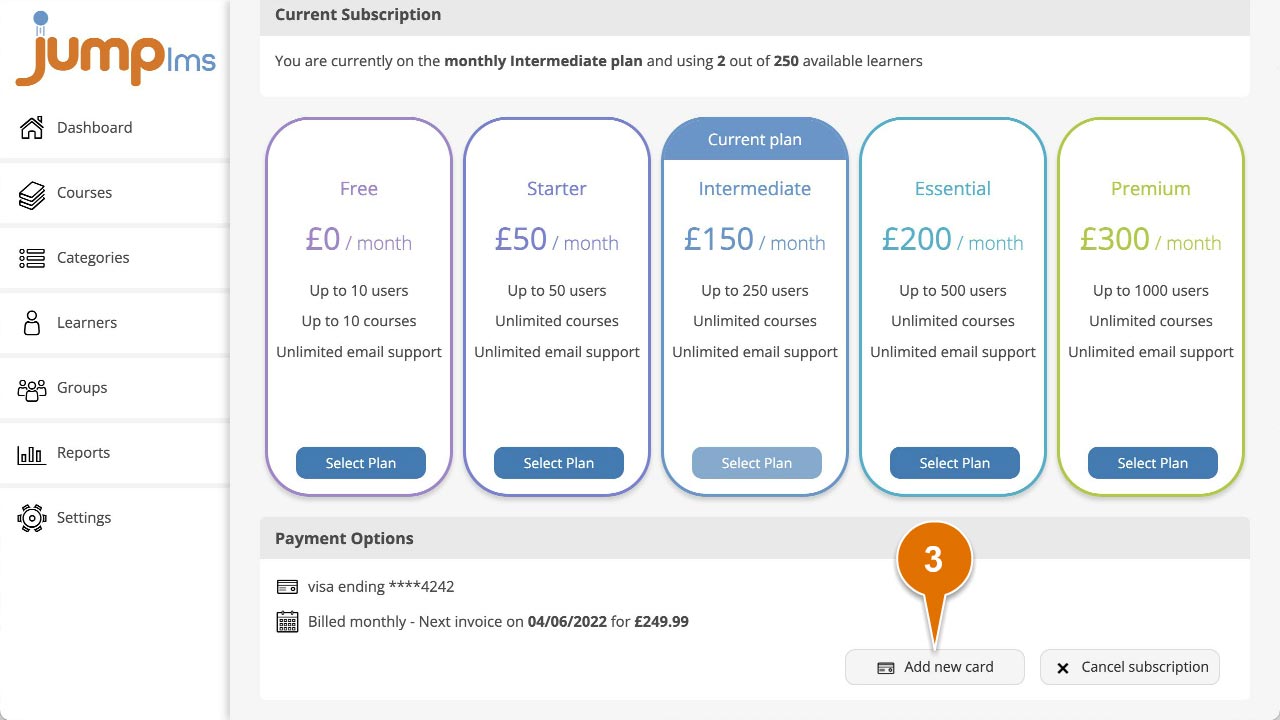This screenshot has width=1280, height=720.
Task: Cancel subscription button
Action: 1130,667
